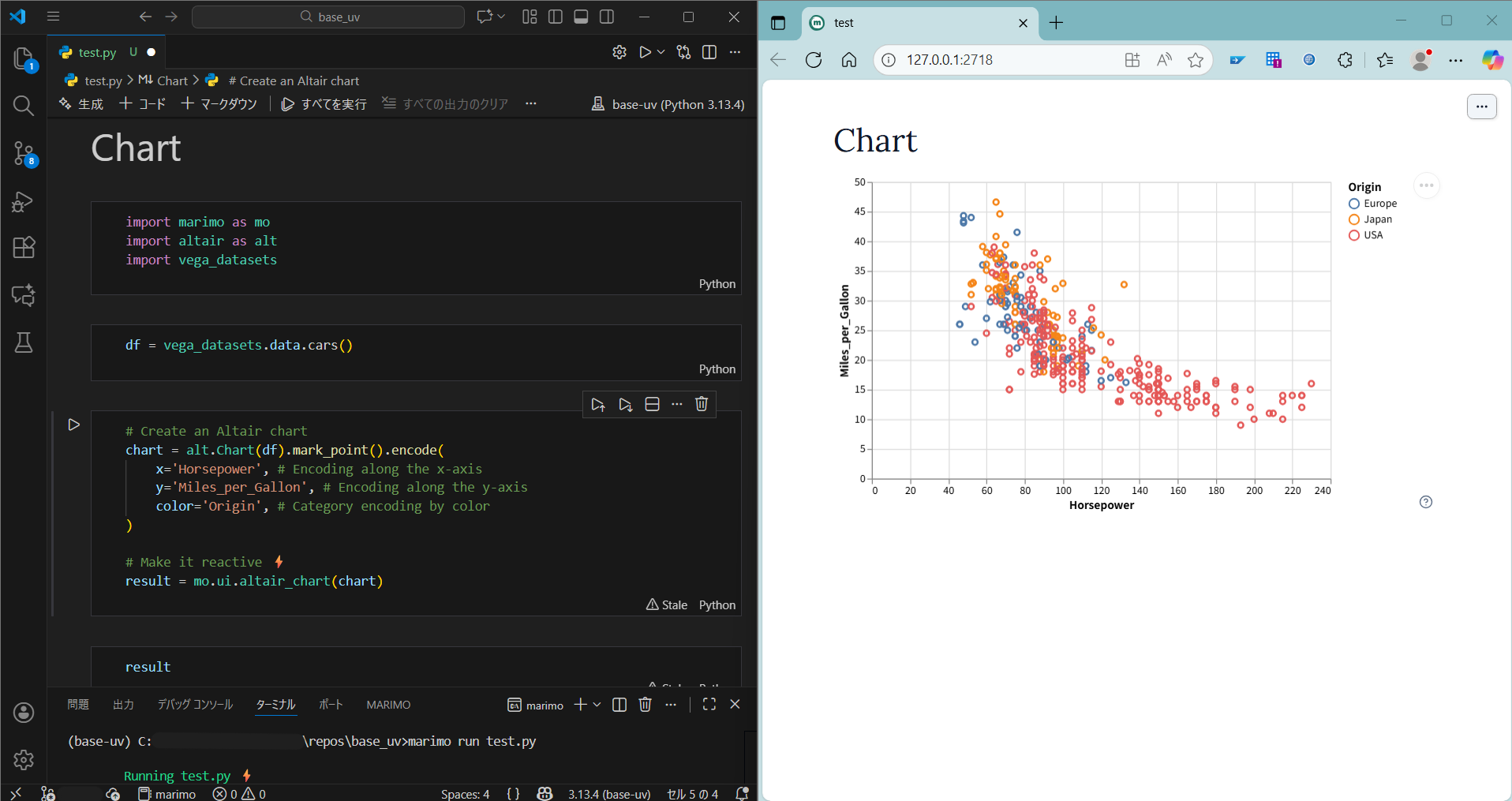
Task: Open the Extensions view
Action: [x=24, y=248]
